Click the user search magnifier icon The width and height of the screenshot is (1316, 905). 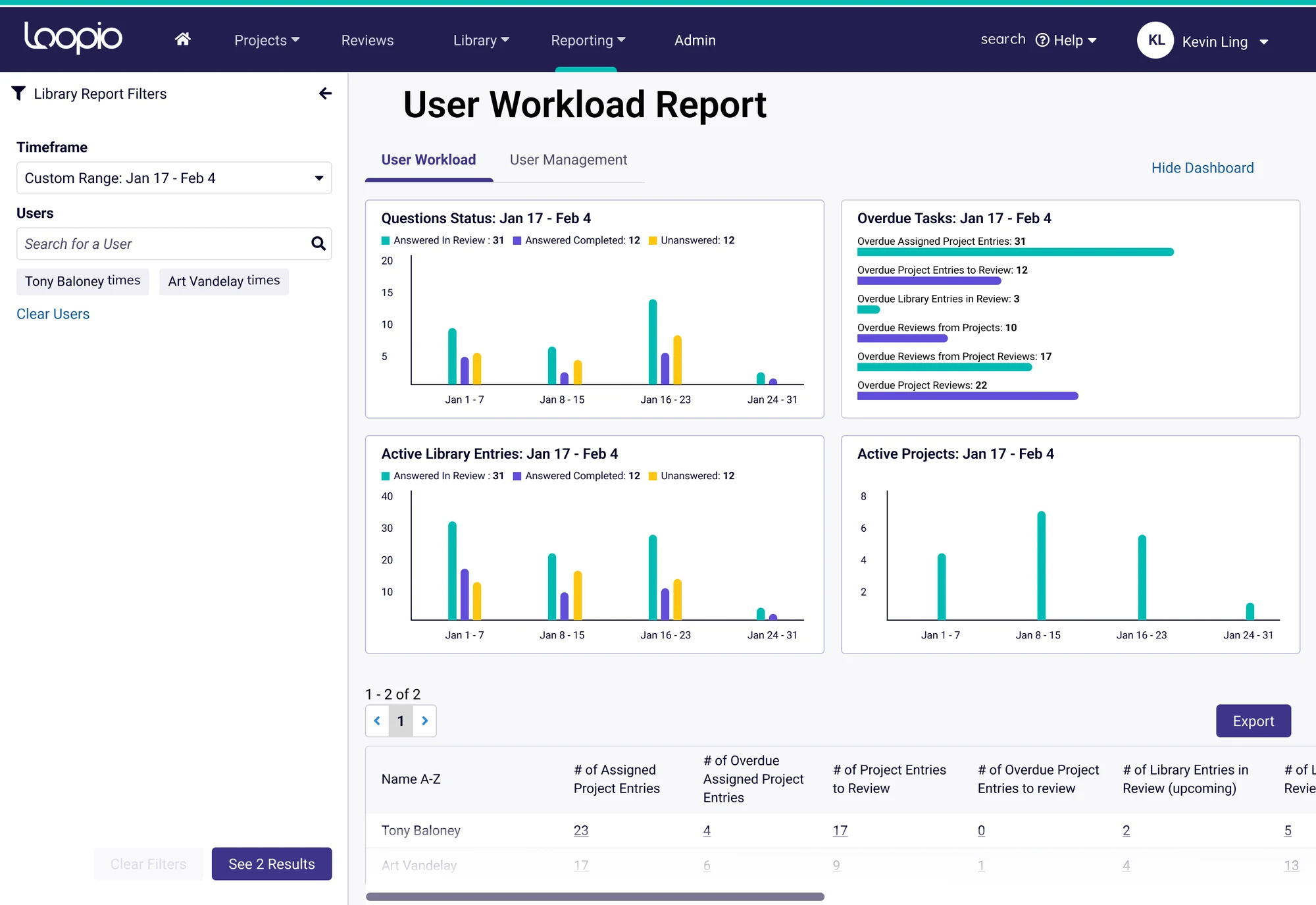(x=318, y=244)
